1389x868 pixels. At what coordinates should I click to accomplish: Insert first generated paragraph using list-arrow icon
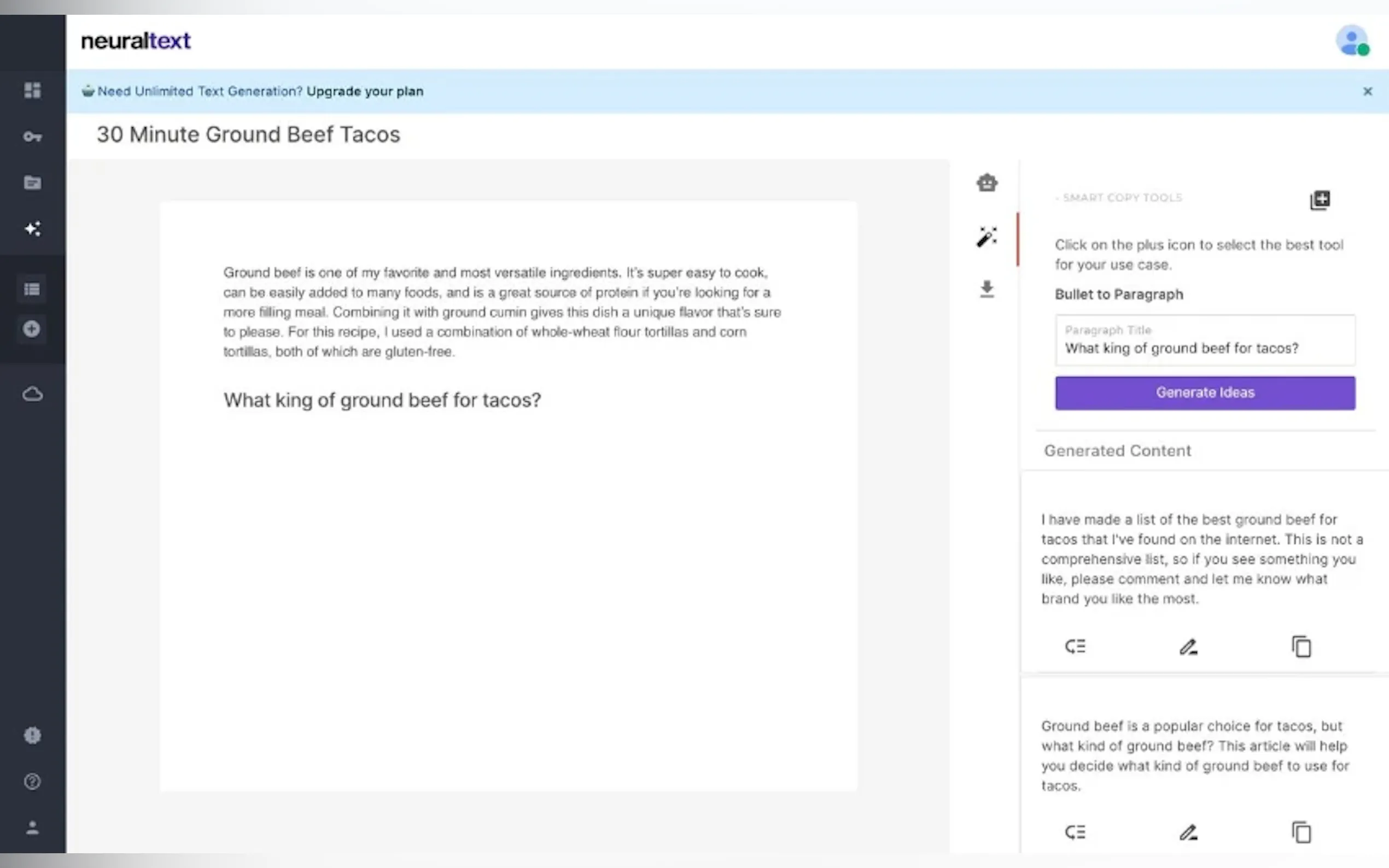pos(1075,647)
